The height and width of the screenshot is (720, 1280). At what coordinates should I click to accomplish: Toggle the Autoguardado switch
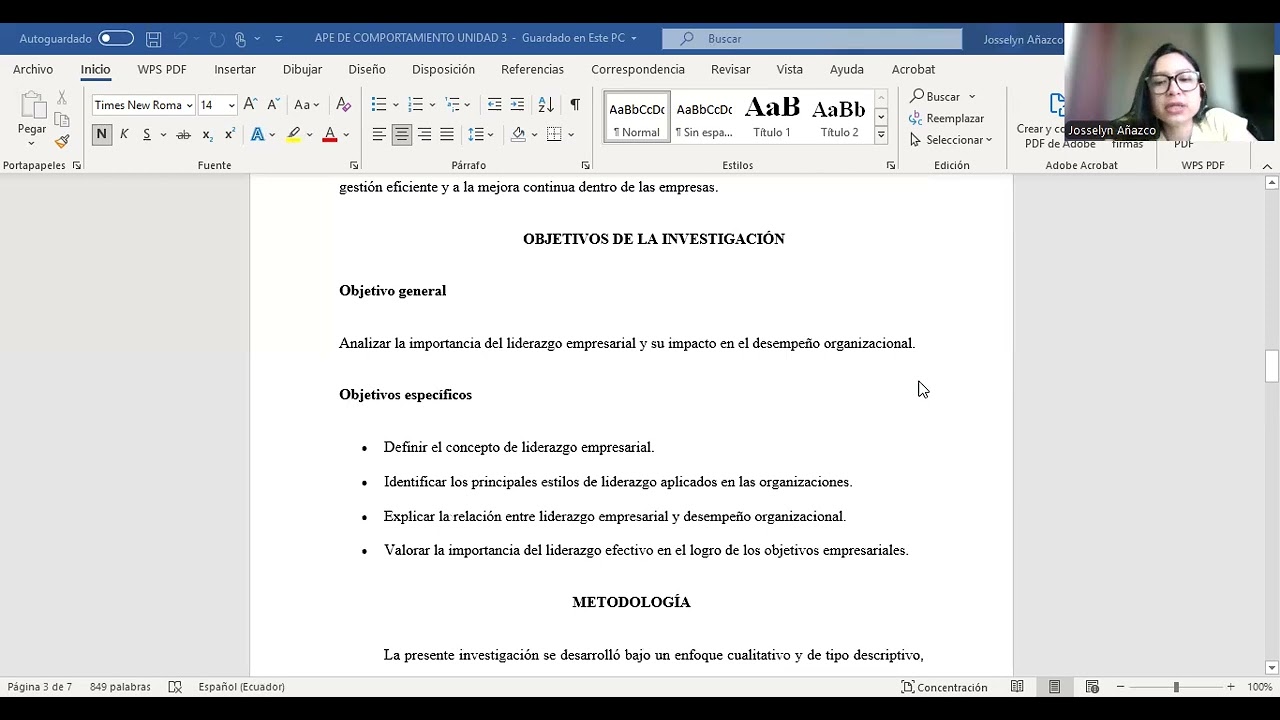[x=116, y=38]
